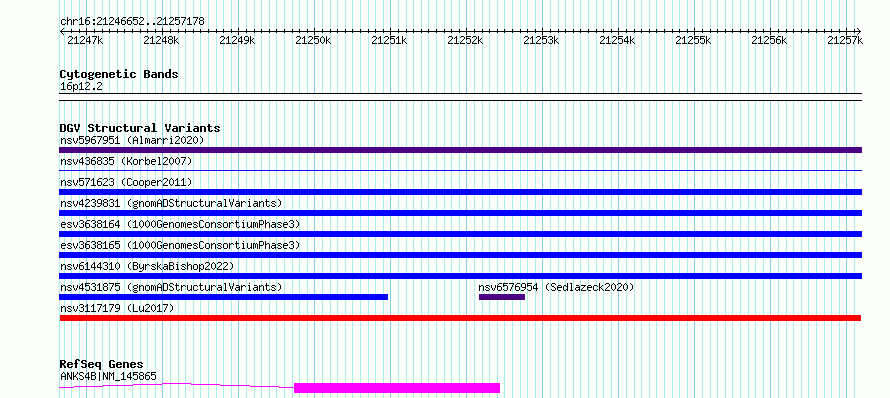Viewport: 890px width, 398px height.
Task: Click the 21254k ruler tick label
Action: coord(618,40)
